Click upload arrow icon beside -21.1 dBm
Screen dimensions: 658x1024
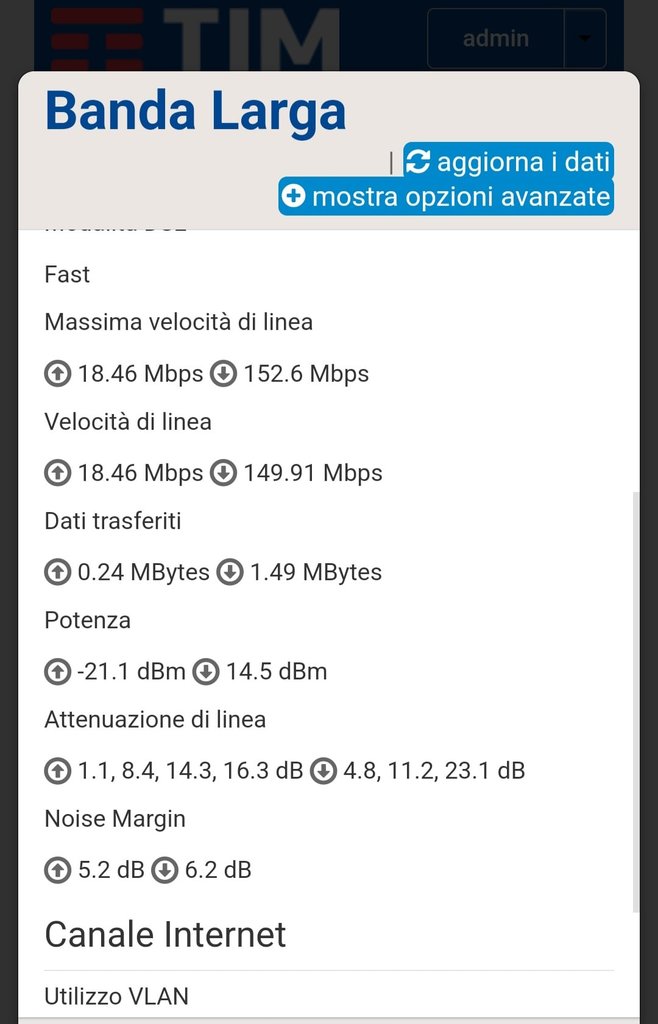point(58,671)
